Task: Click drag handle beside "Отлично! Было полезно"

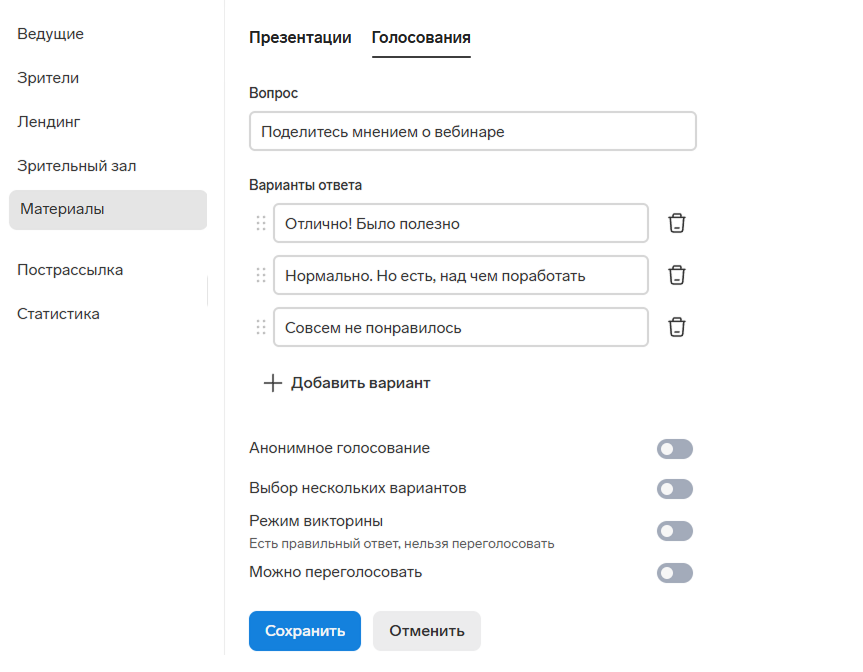Action: [261, 223]
